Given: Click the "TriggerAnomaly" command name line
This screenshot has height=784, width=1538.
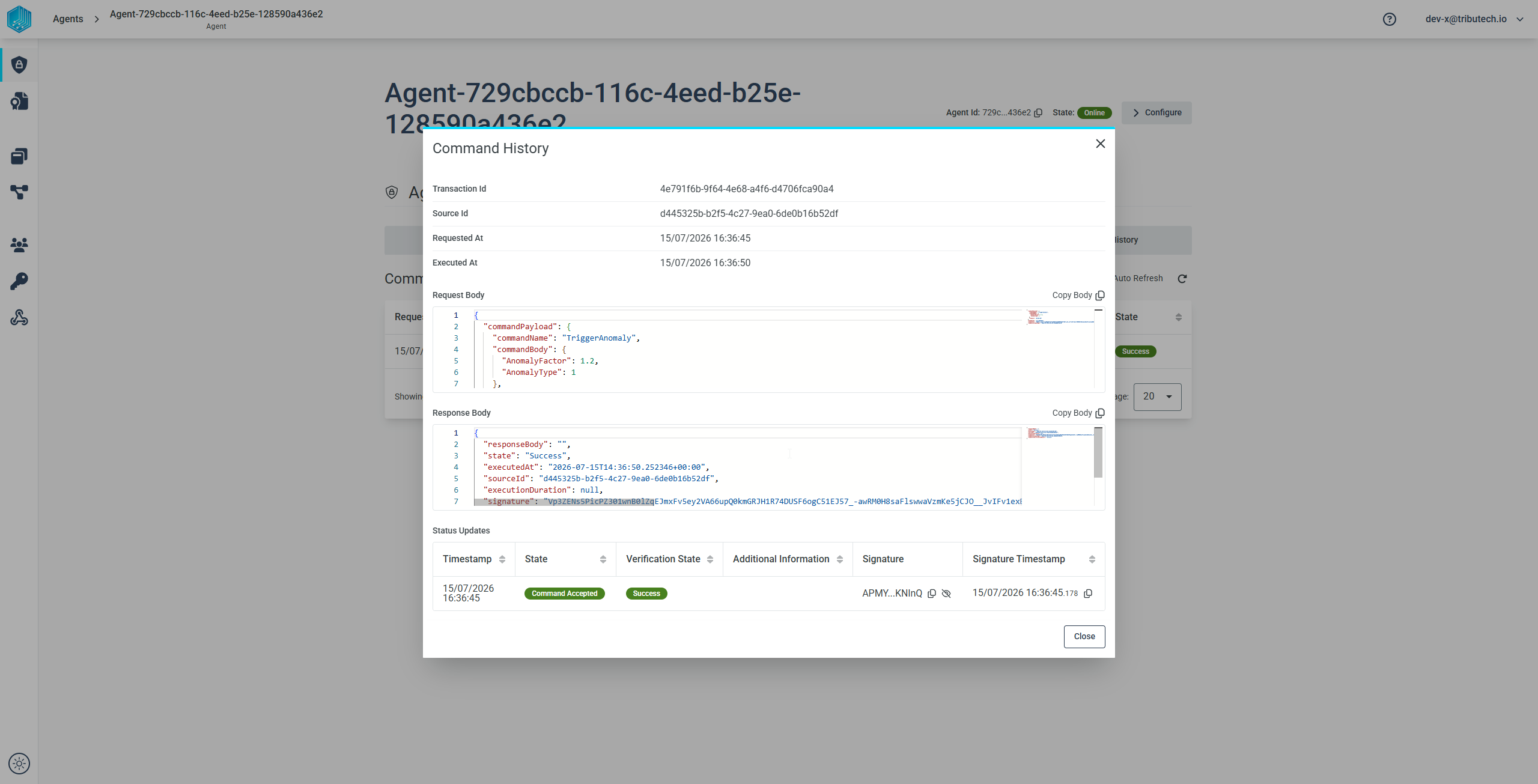Looking at the screenshot, I should (x=566, y=338).
